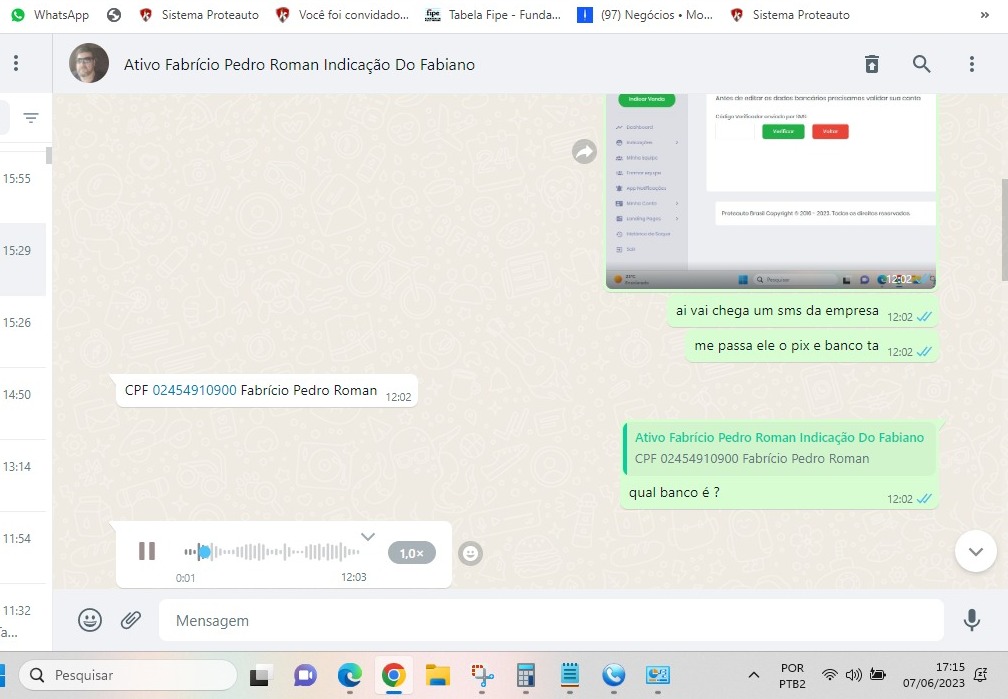Click the forward arrow beside image

pyautogui.click(x=585, y=151)
